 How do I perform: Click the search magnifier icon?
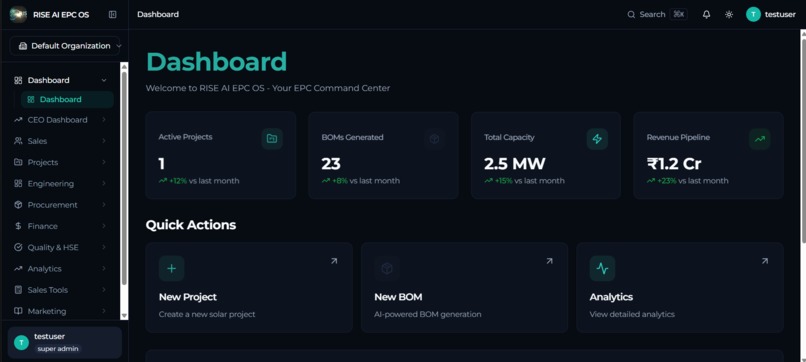coord(631,14)
